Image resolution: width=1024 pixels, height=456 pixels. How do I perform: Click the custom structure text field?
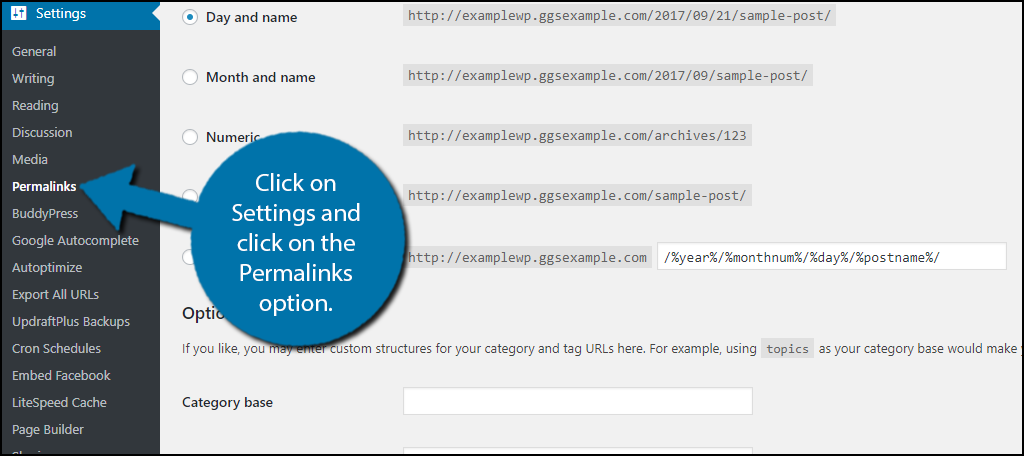pyautogui.click(x=830, y=257)
